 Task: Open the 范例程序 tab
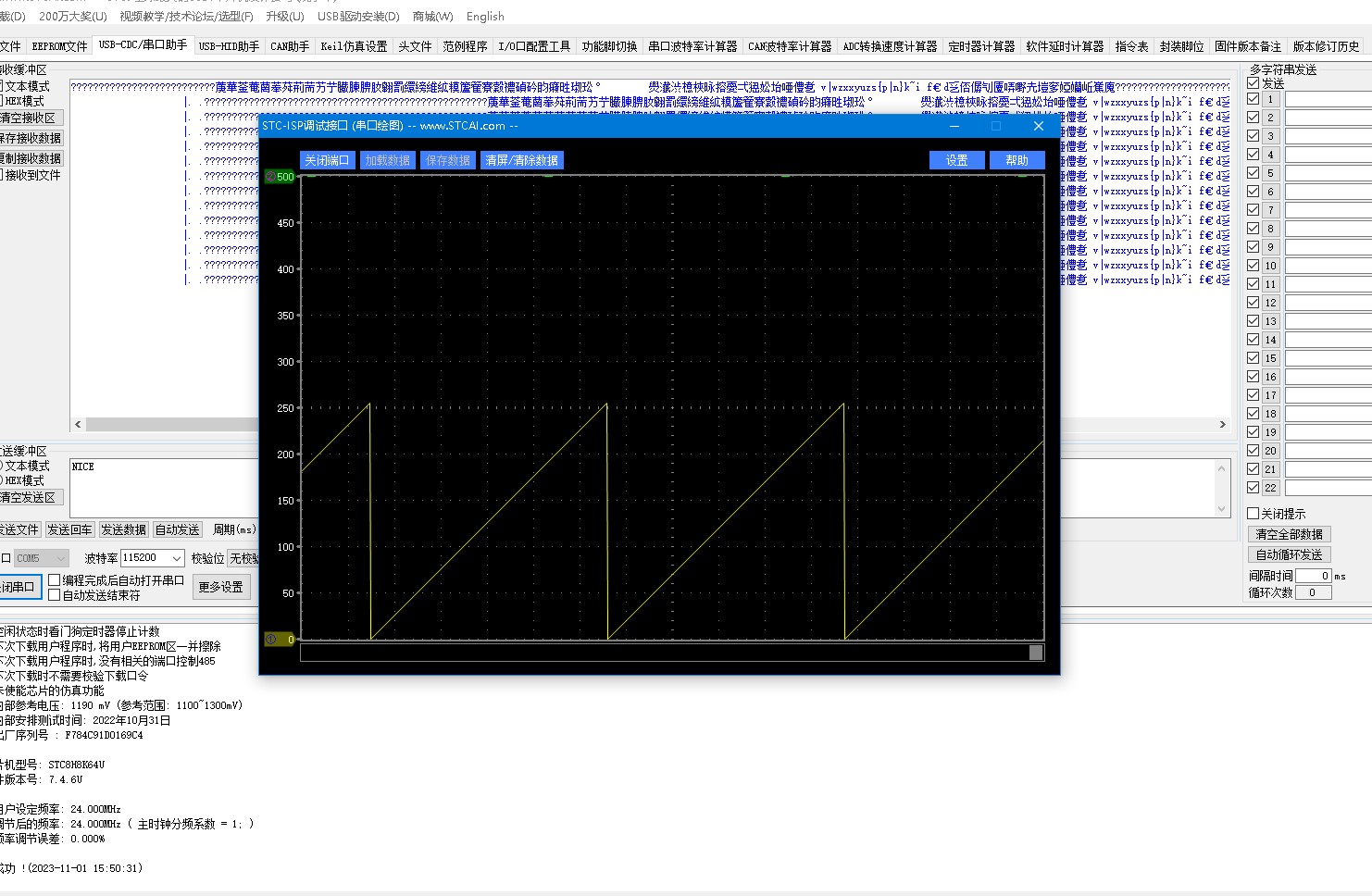tap(465, 45)
